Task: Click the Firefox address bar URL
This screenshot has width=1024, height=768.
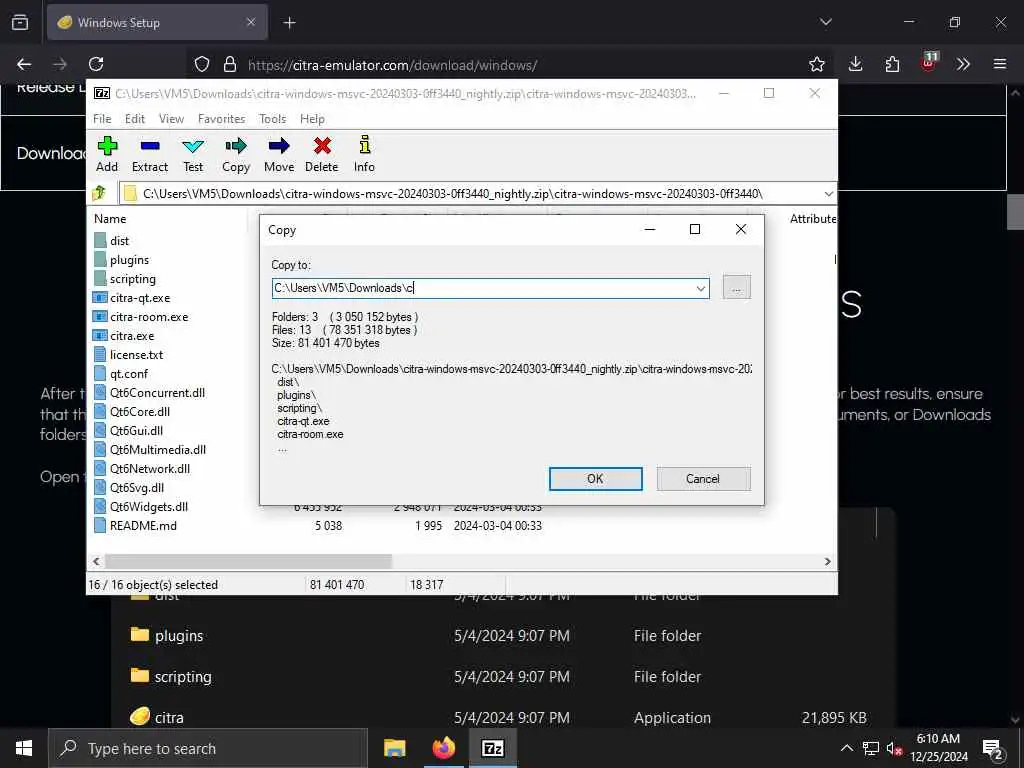Action: click(392, 65)
